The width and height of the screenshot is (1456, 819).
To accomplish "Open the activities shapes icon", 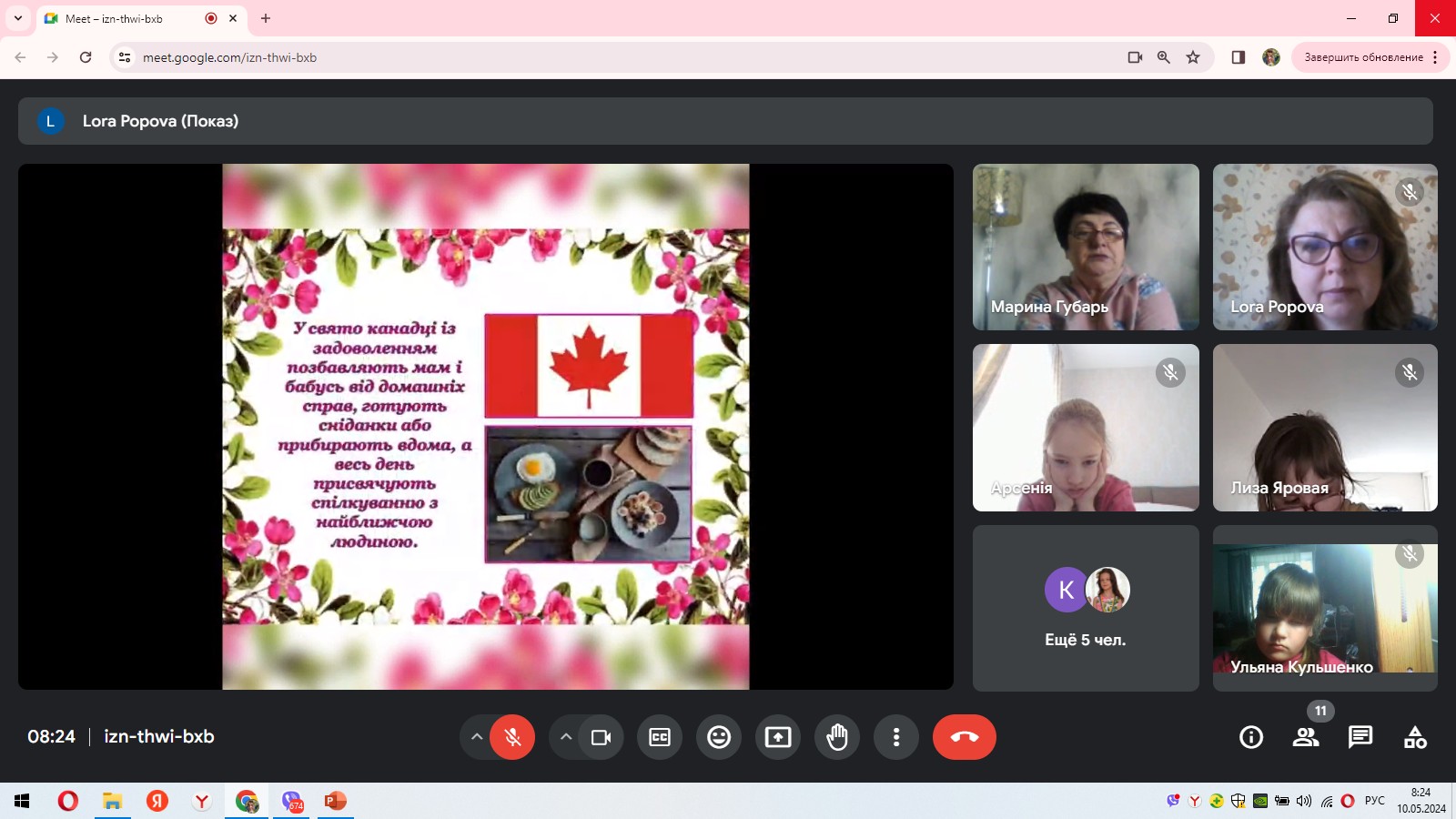I will [1415, 737].
